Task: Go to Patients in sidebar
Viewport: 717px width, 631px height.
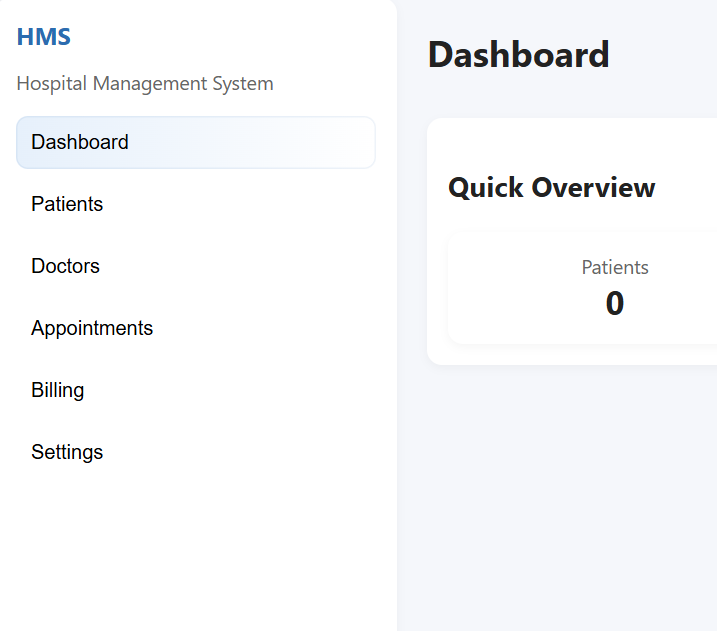Action: (x=196, y=204)
